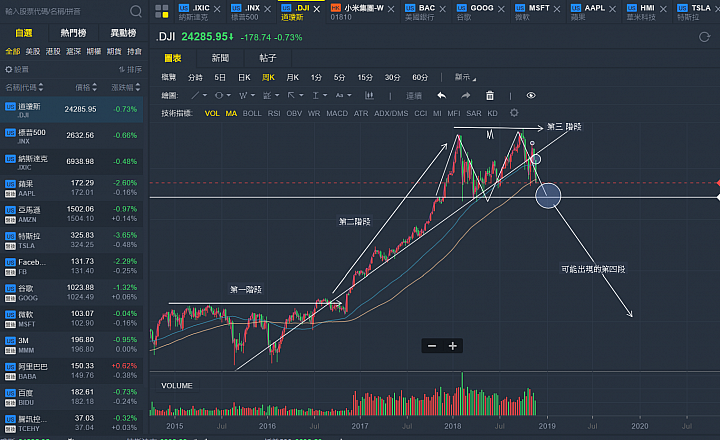Select the 日K timeframe
Screen dimensions: 720x440
click(244, 78)
